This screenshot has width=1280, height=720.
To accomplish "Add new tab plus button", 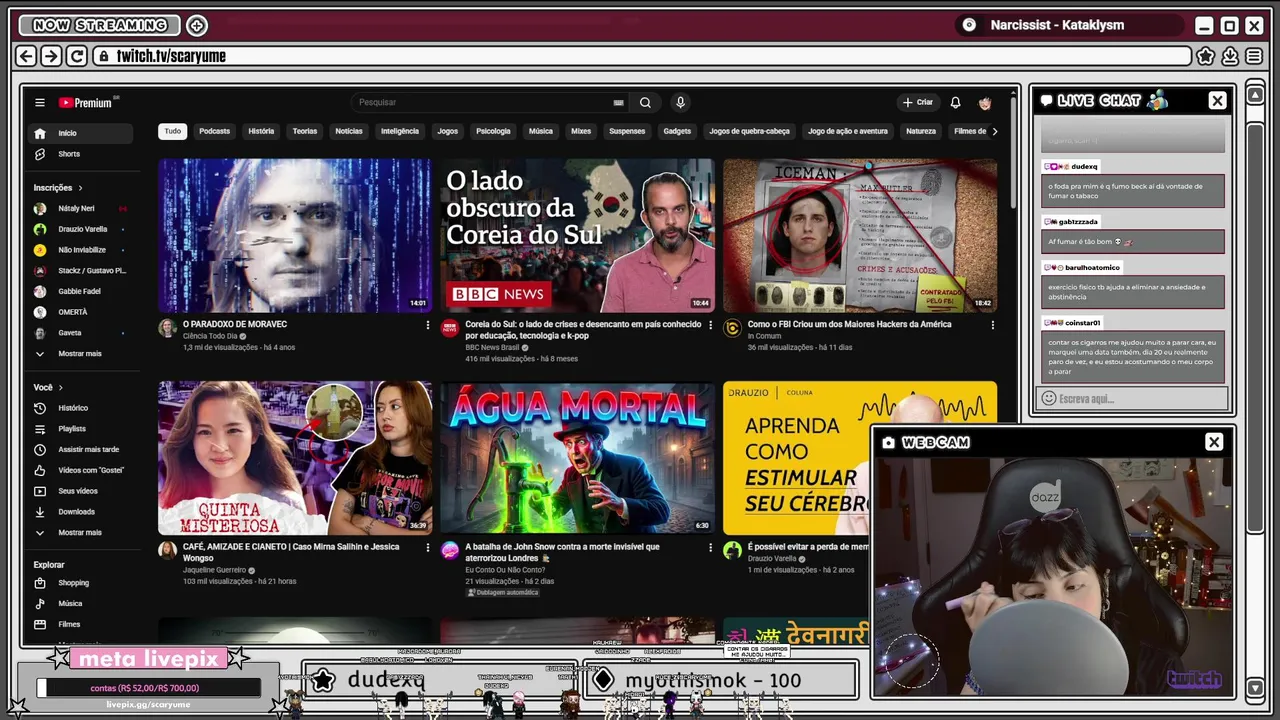I will coord(197,25).
